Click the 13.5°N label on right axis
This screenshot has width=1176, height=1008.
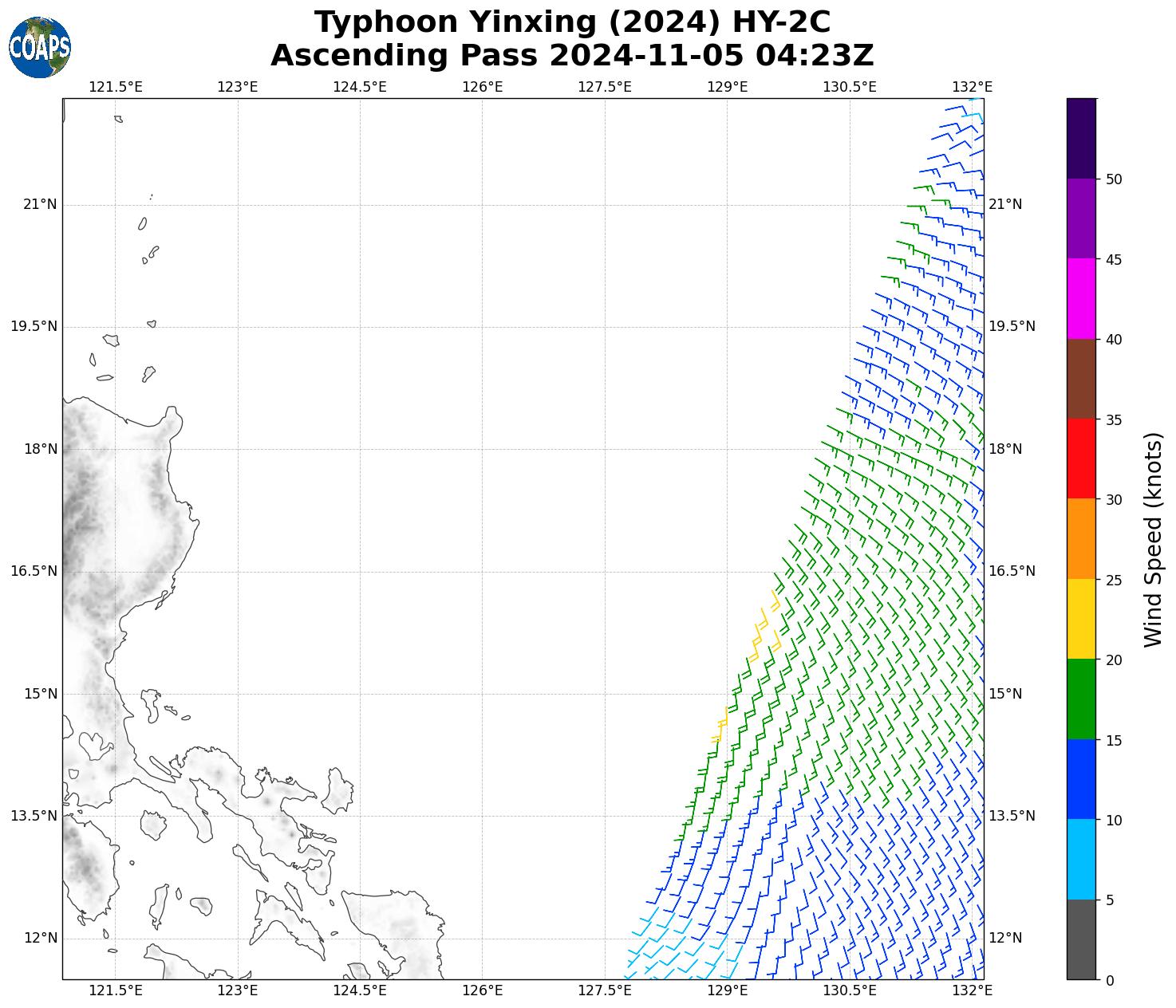1012,816
